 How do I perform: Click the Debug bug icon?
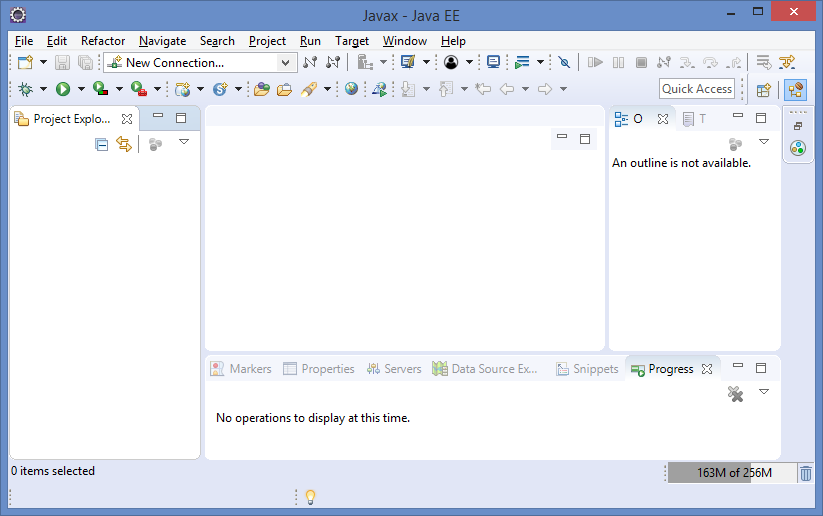(x=24, y=89)
